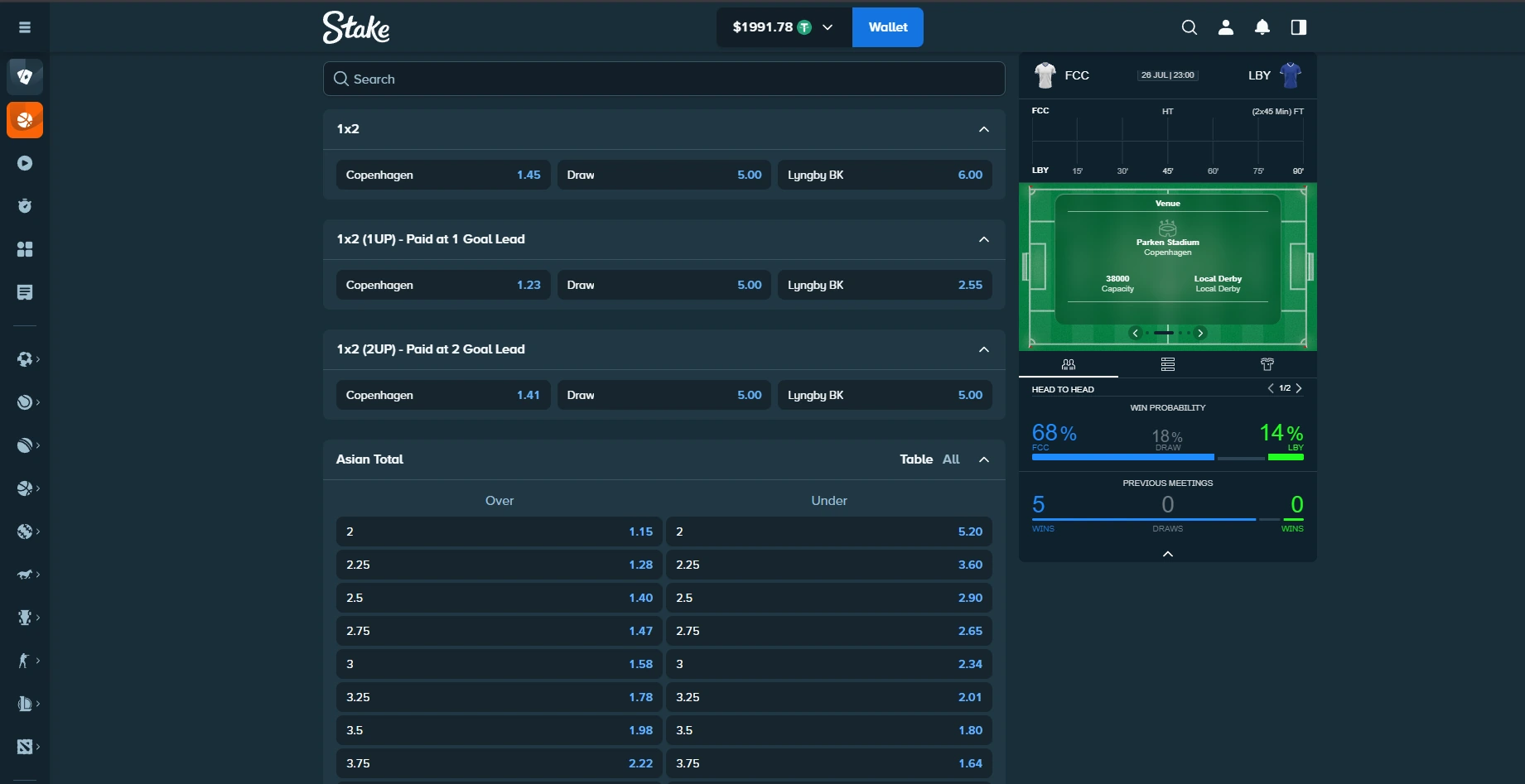Viewport: 1525px width, 784px height.
Task: Select Over 2 at 1.15
Action: pos(499,531)
